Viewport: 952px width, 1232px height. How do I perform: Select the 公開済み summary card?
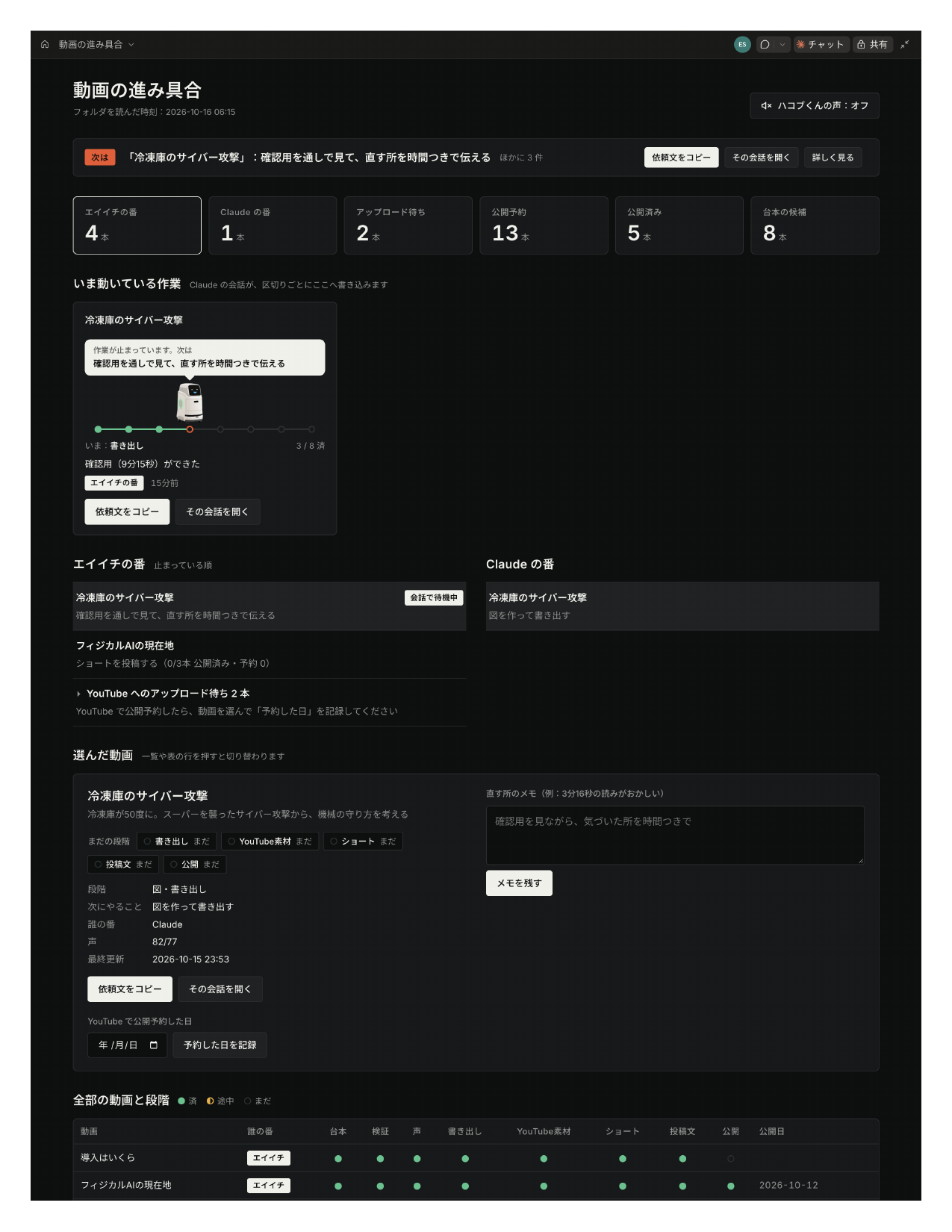679,225
